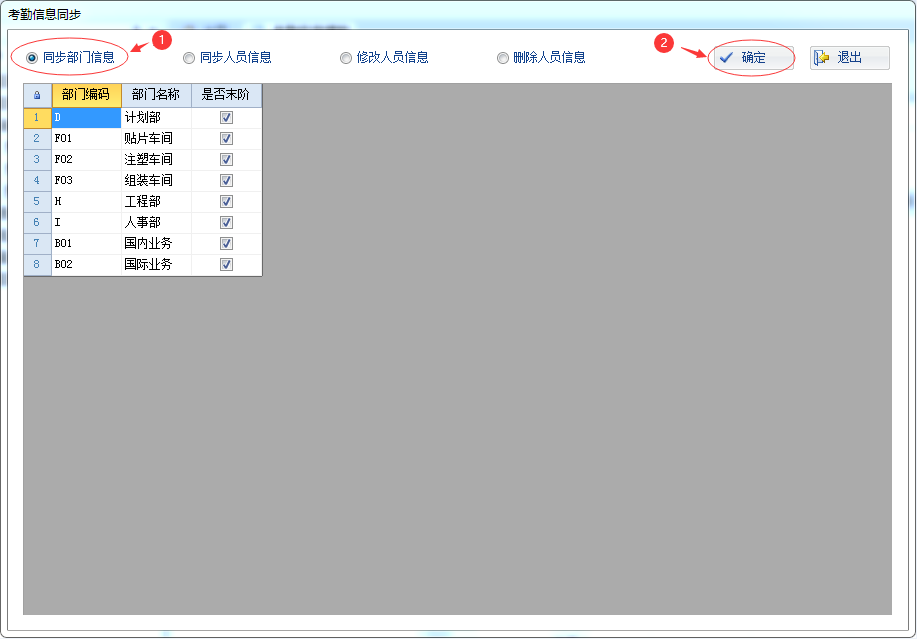
Task: Pick the 删除人员信息 radio option
Action: pos(503,58)
